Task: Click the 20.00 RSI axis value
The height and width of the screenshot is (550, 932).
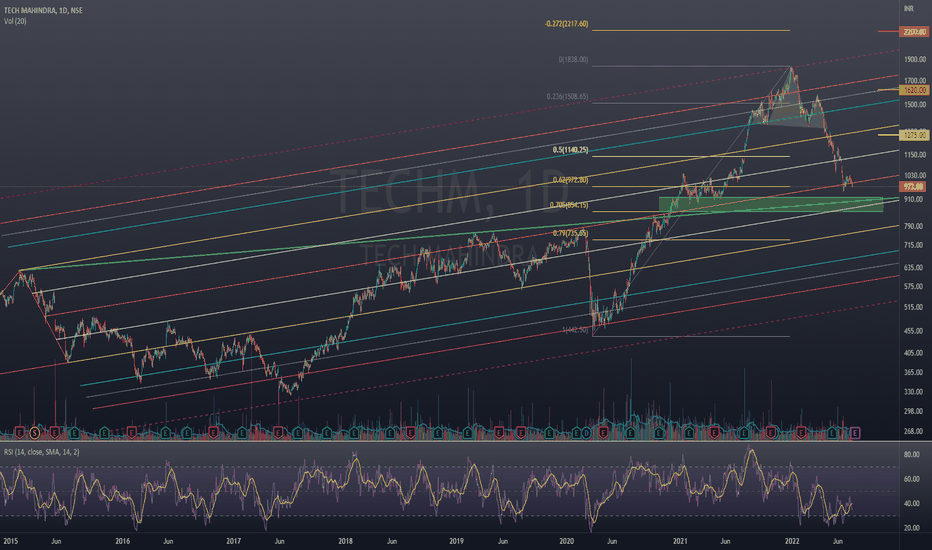Action: 912,528
